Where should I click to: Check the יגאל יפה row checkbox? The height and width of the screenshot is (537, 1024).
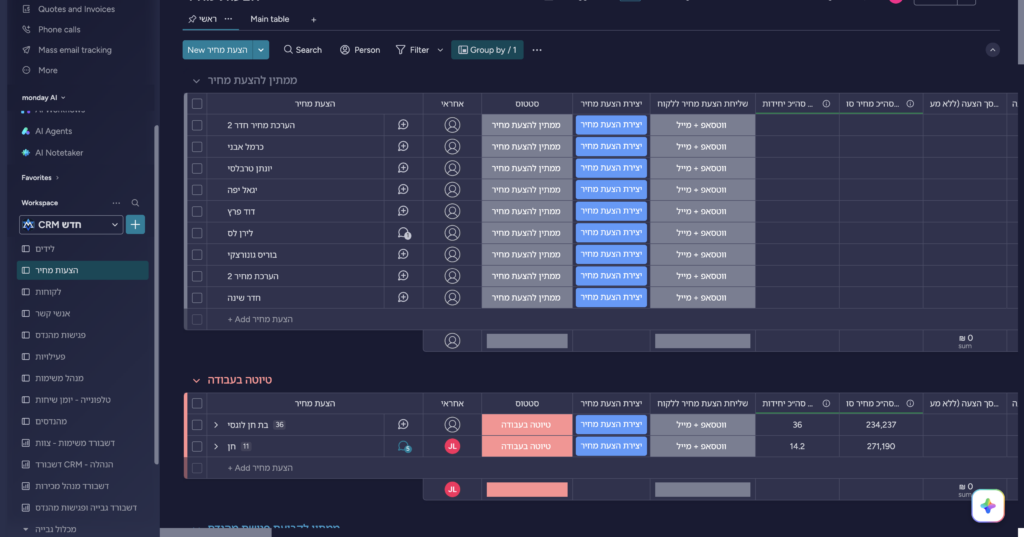tap(197, 190)
